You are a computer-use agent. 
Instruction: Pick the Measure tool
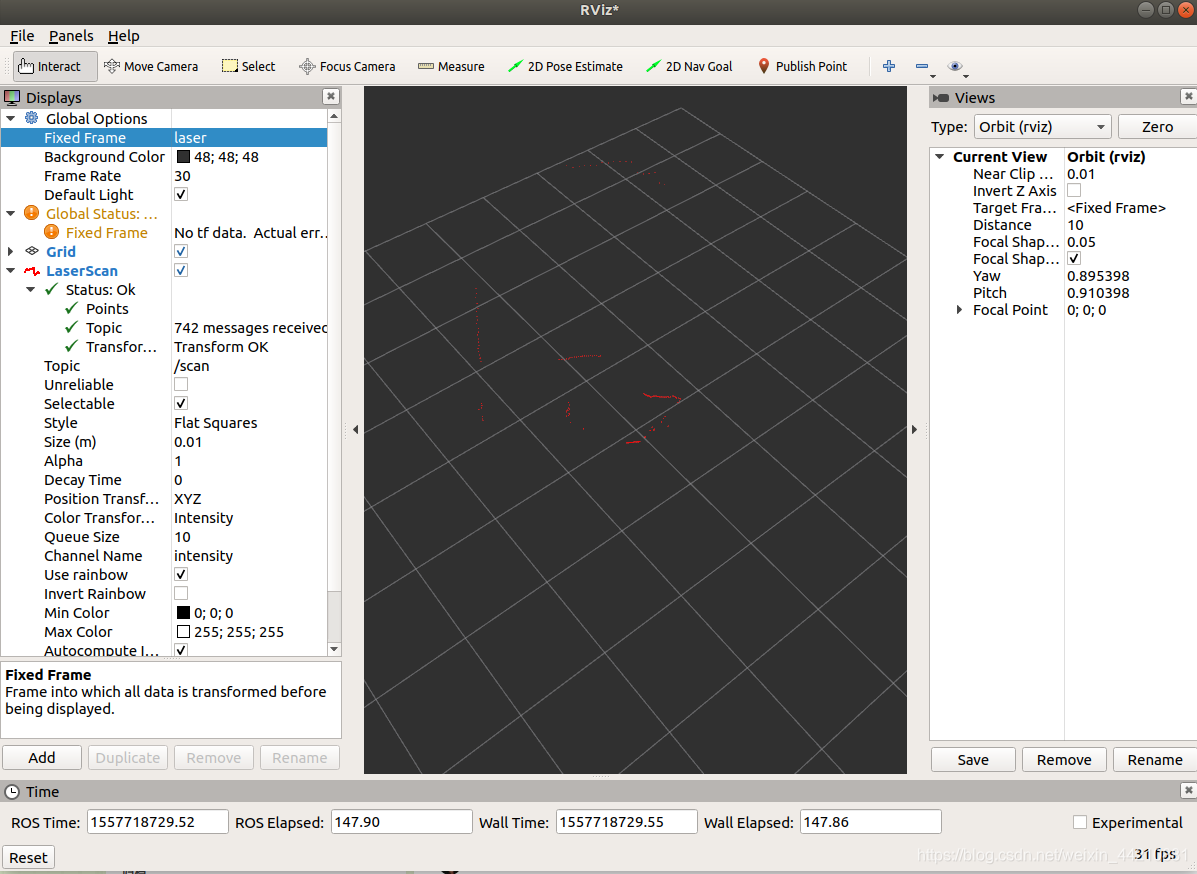click(x=451, y=66)
